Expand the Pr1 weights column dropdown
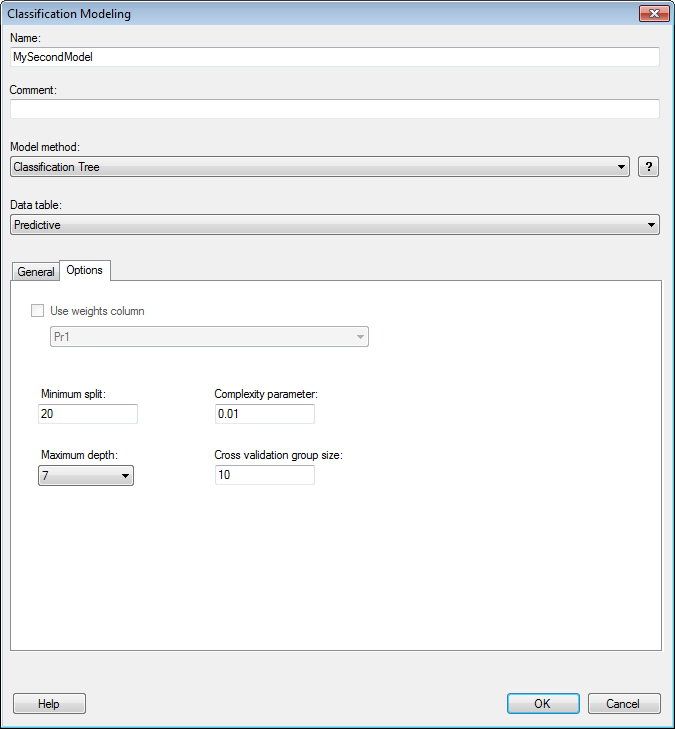The width and height of the screenshot is (675, 729). pyautogui.click(x=209, y=337)
